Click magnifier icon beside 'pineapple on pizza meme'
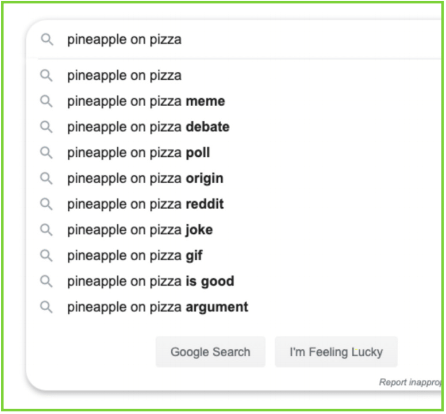 (46, 101)
